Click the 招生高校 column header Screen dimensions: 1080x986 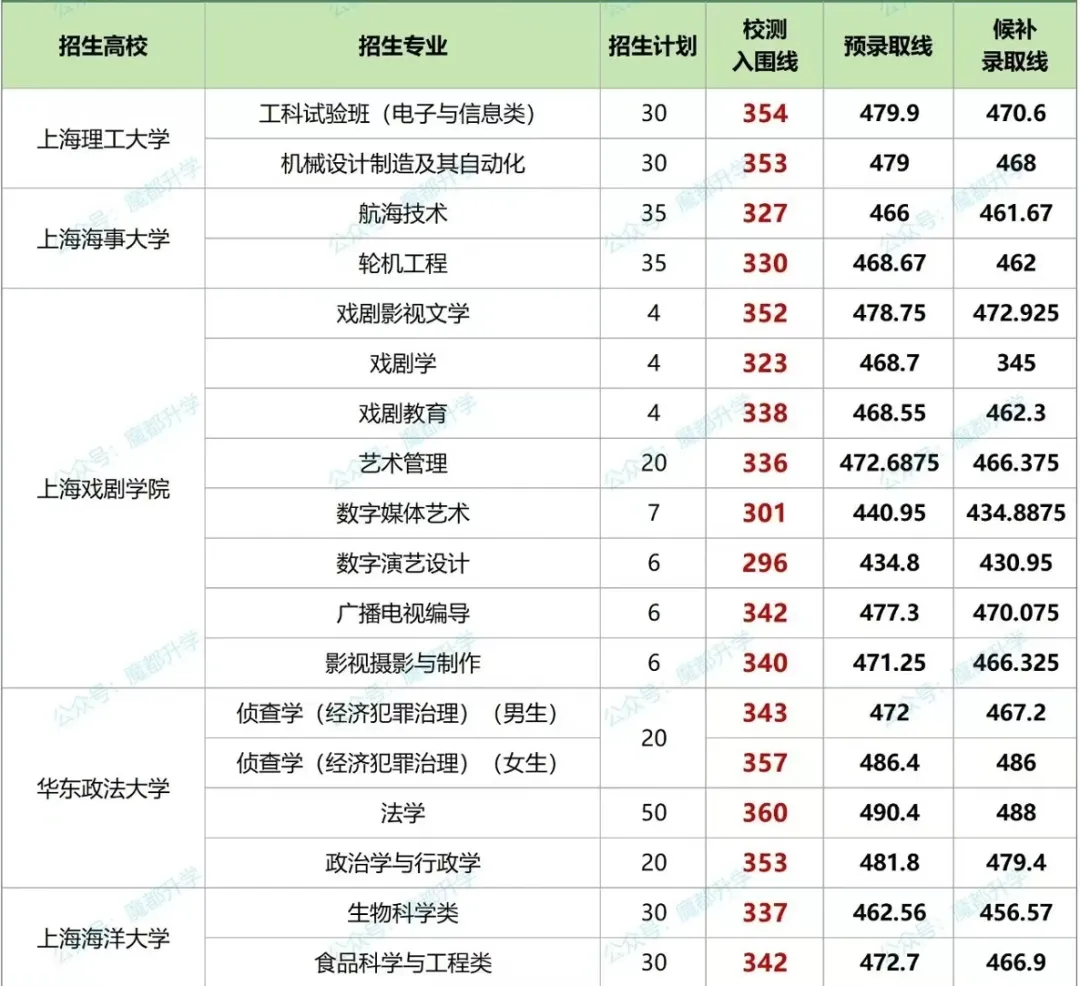click(103, 46)
